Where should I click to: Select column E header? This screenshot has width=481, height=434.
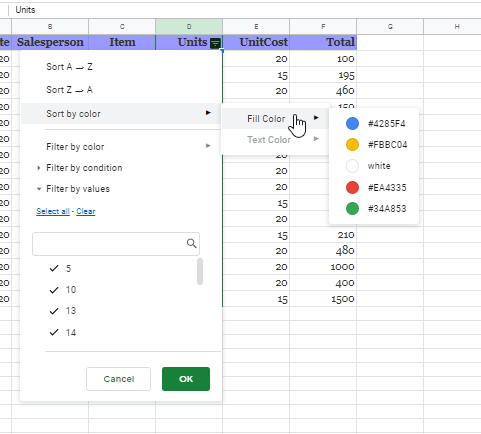[256, 27]
